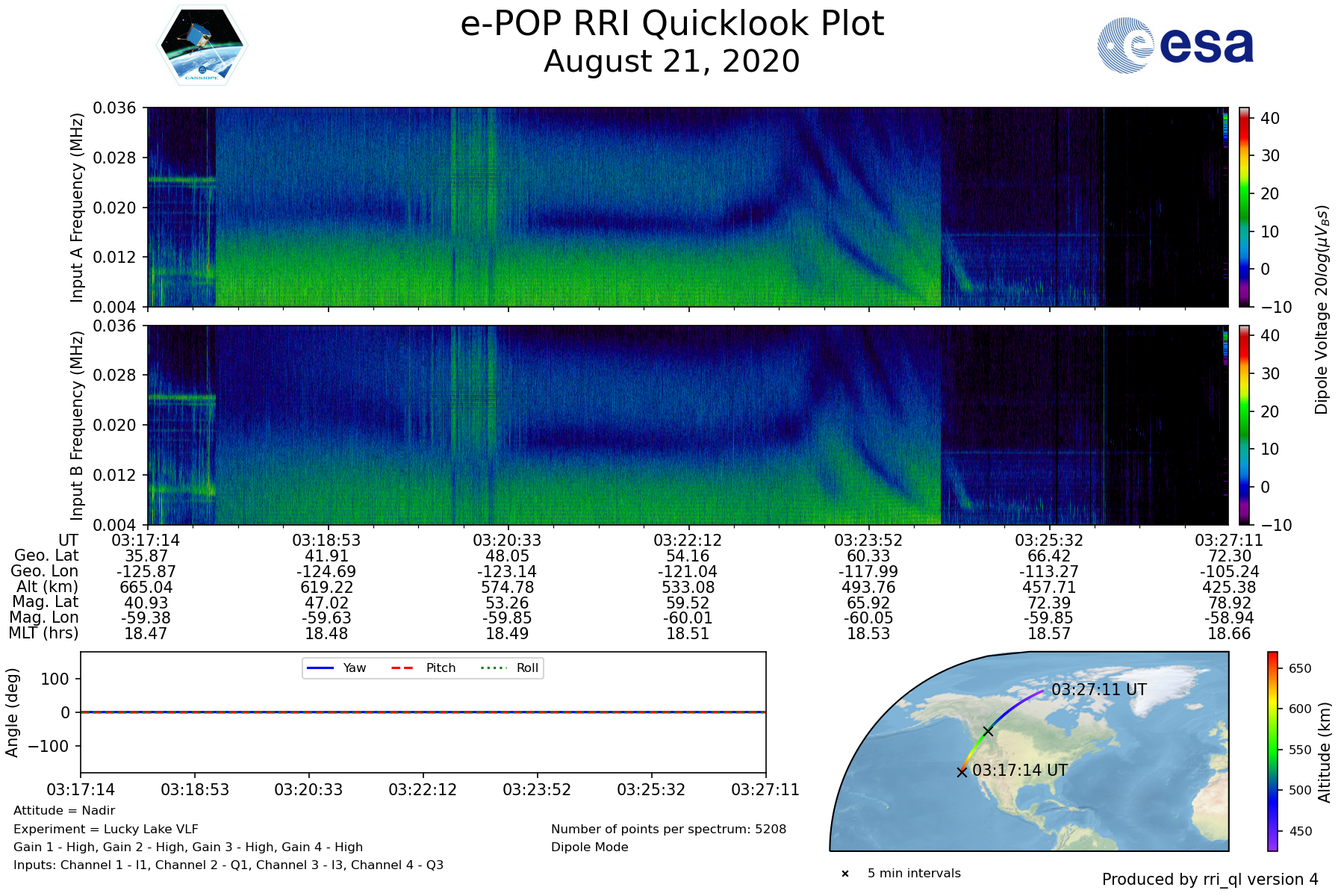This screenshot has width=1344, height=896.
Task: Select the 'e-POP RRI Quicklook Plot' title
Action: point(672,24)
